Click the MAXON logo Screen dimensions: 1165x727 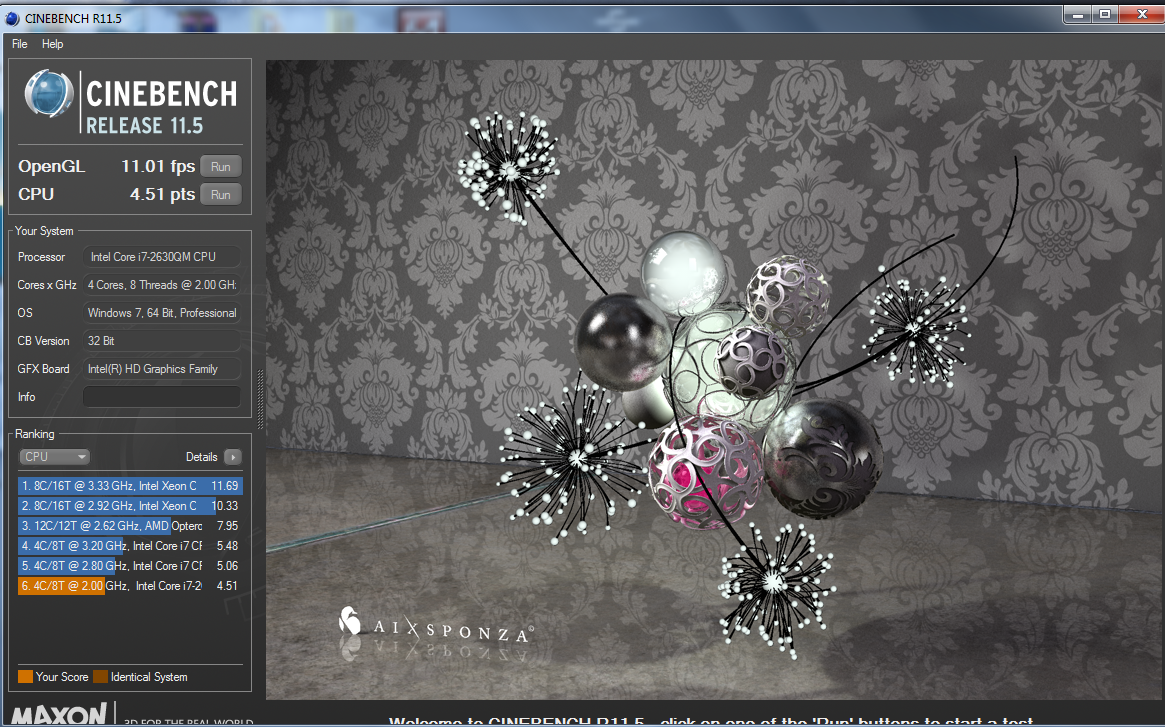click(59, 715)
